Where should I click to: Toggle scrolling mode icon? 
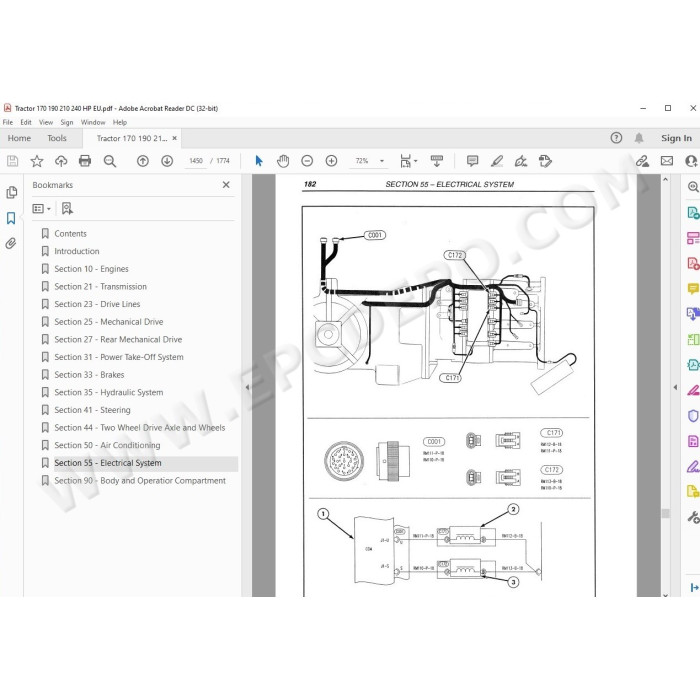click(x=437, y=161)
